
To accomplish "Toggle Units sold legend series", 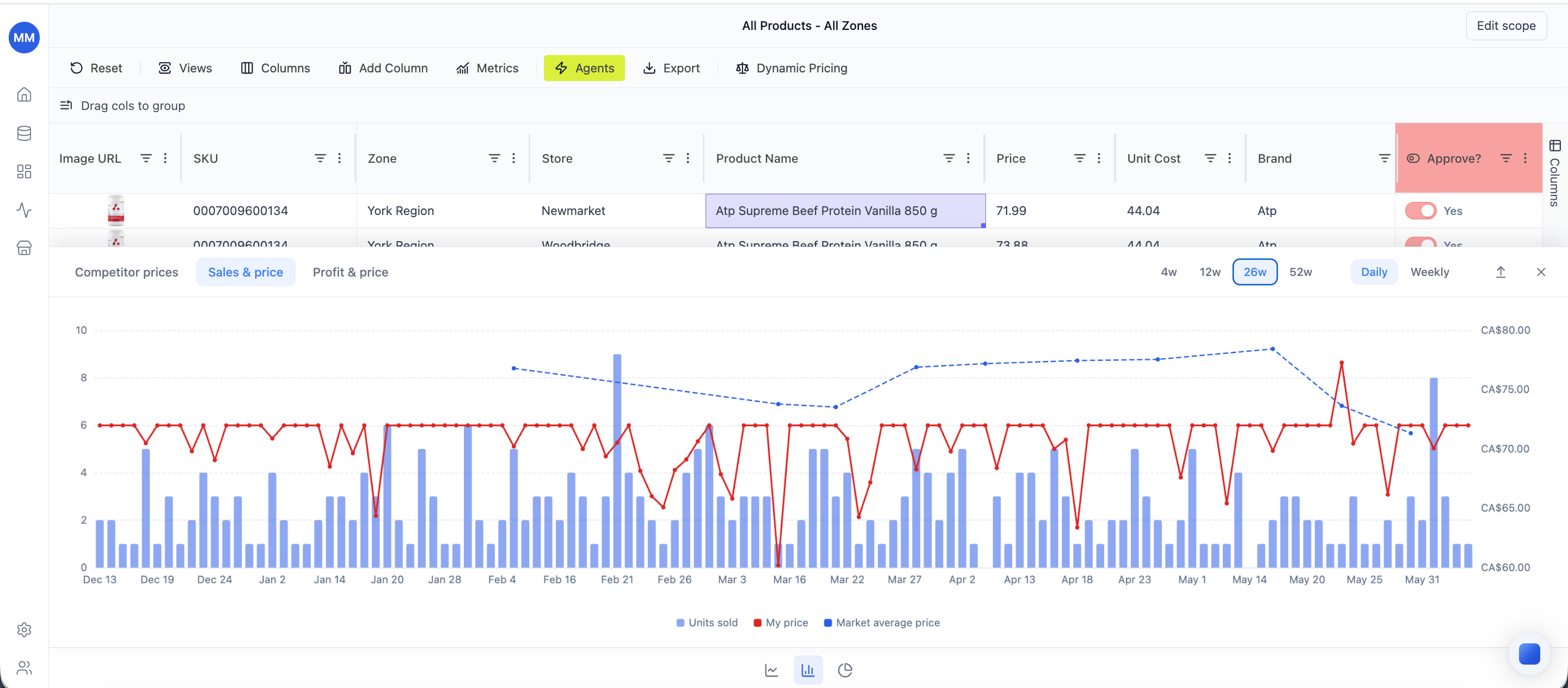I will click(707, 622).
